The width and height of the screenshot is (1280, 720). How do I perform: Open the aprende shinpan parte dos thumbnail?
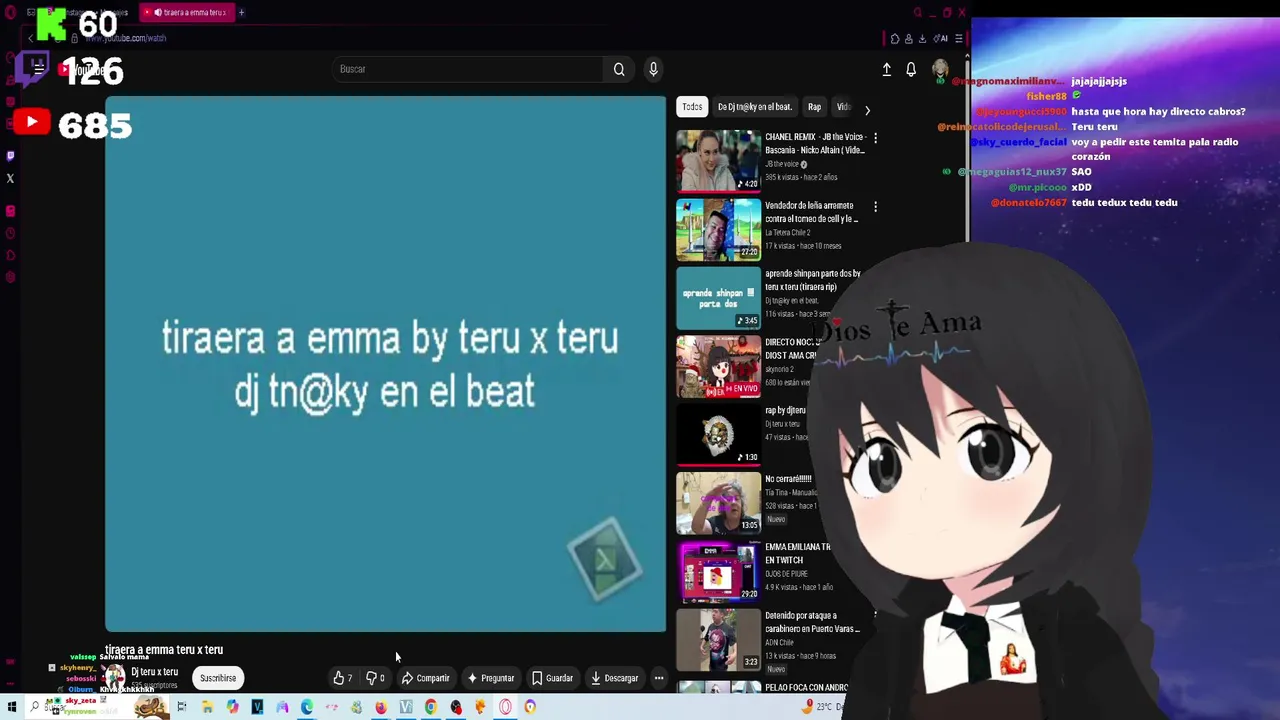[718, 298]
